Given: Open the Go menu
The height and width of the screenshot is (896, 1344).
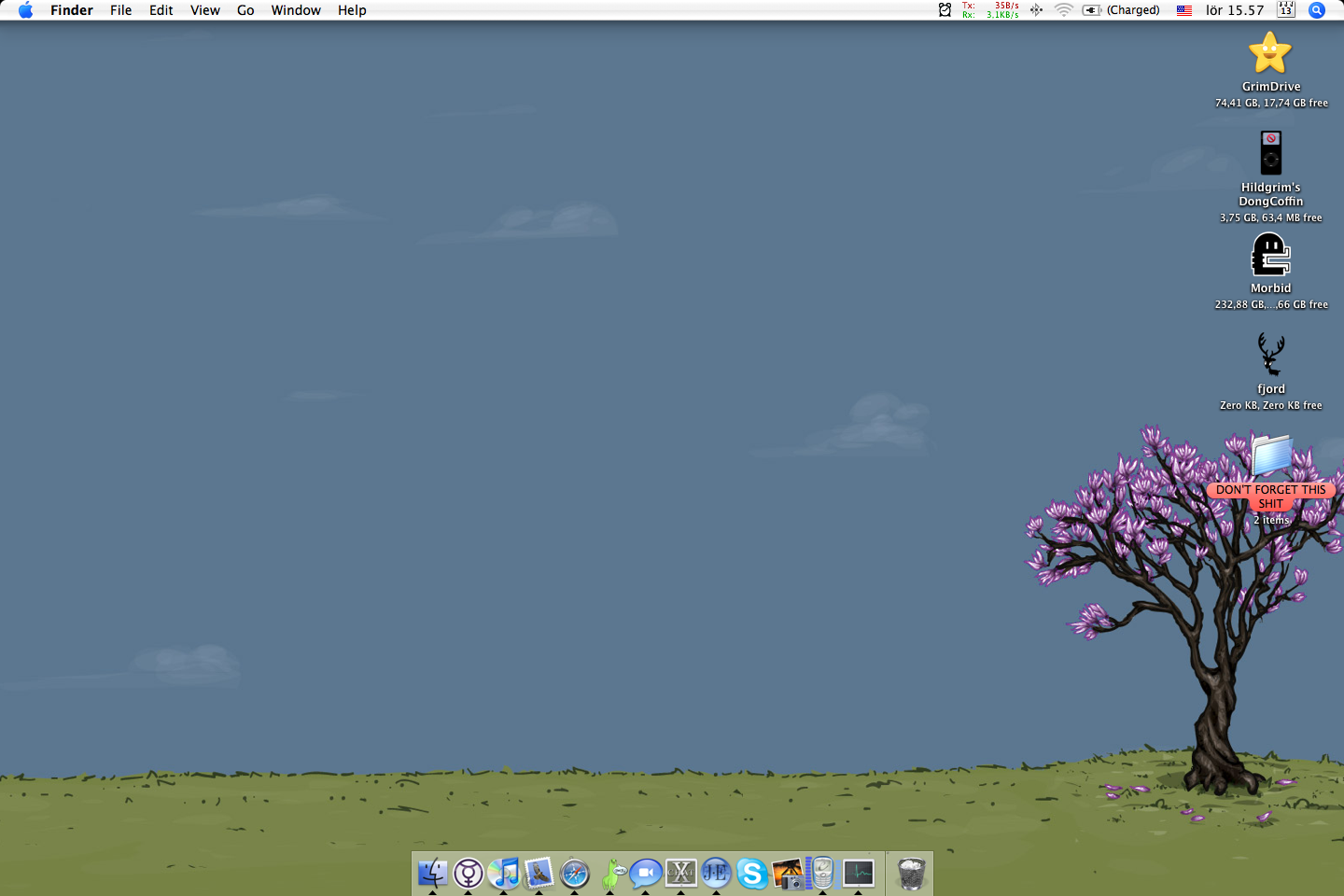Looking at the screenshot, I should (245, 10).
